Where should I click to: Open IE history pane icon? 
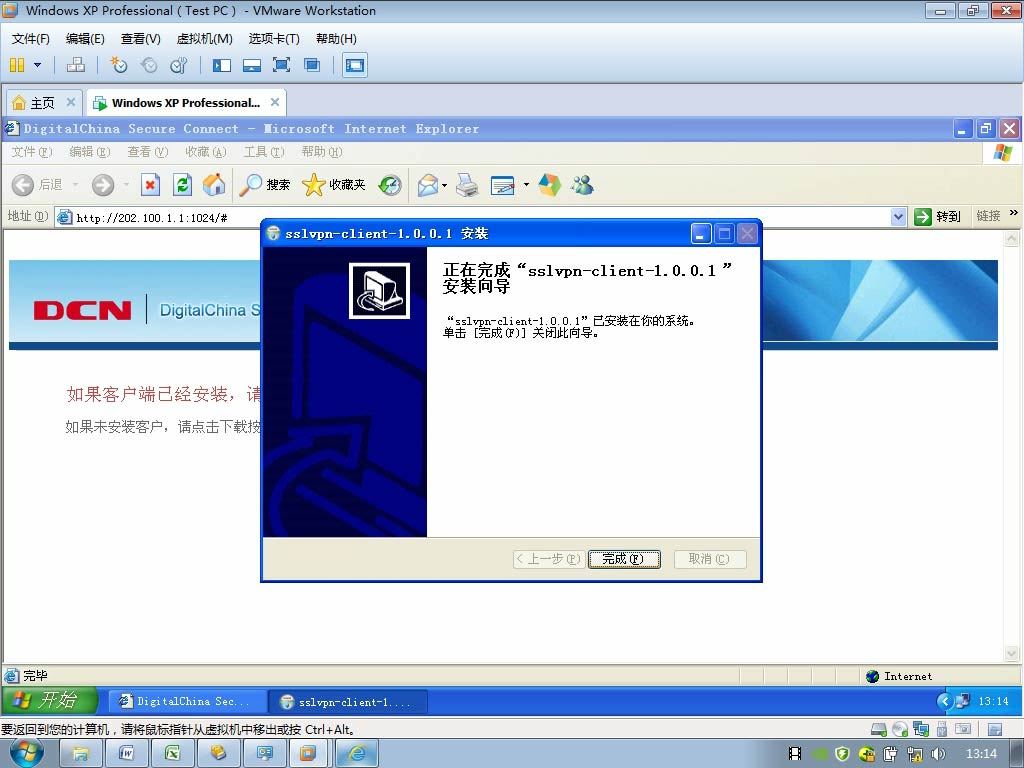390,185
